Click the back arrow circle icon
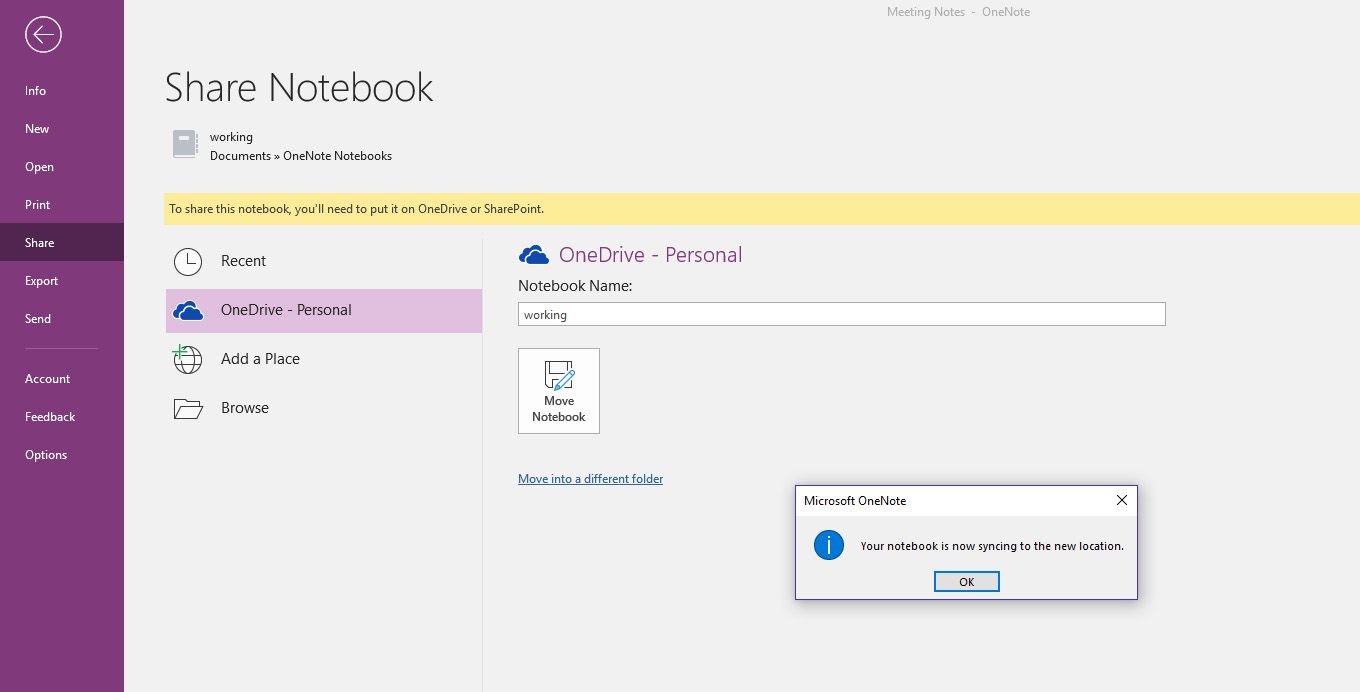Screen dimensions: 1360x692 click(x=43, y=35)
